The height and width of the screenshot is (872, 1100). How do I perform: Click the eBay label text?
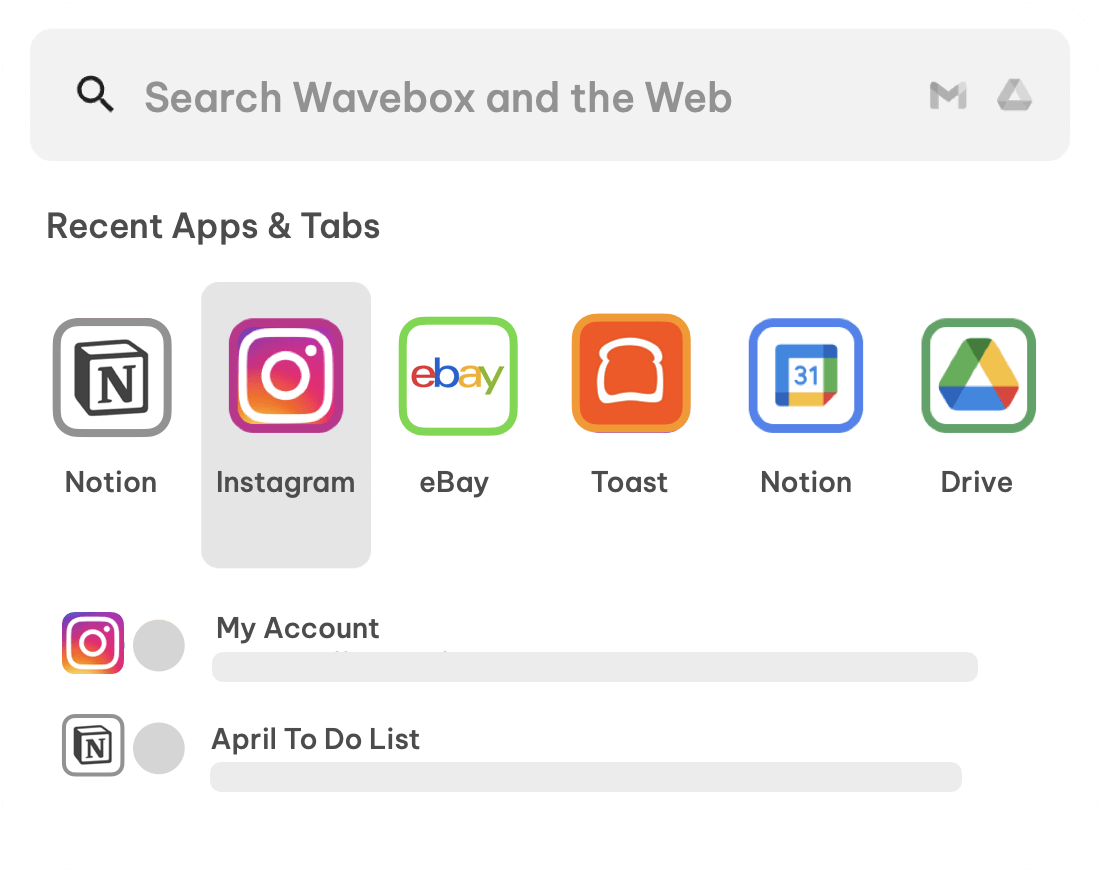454,482
